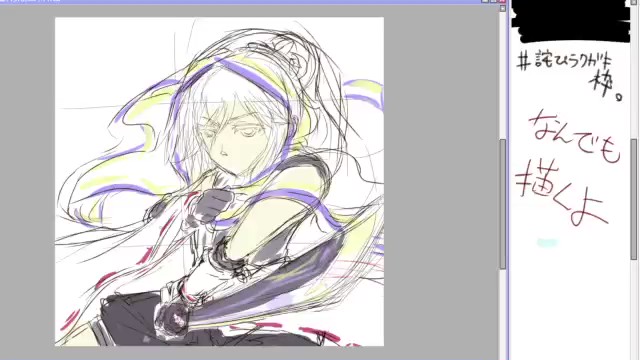
Task: Click the blacked-out area atop the memo window
Action: (570, 21)
